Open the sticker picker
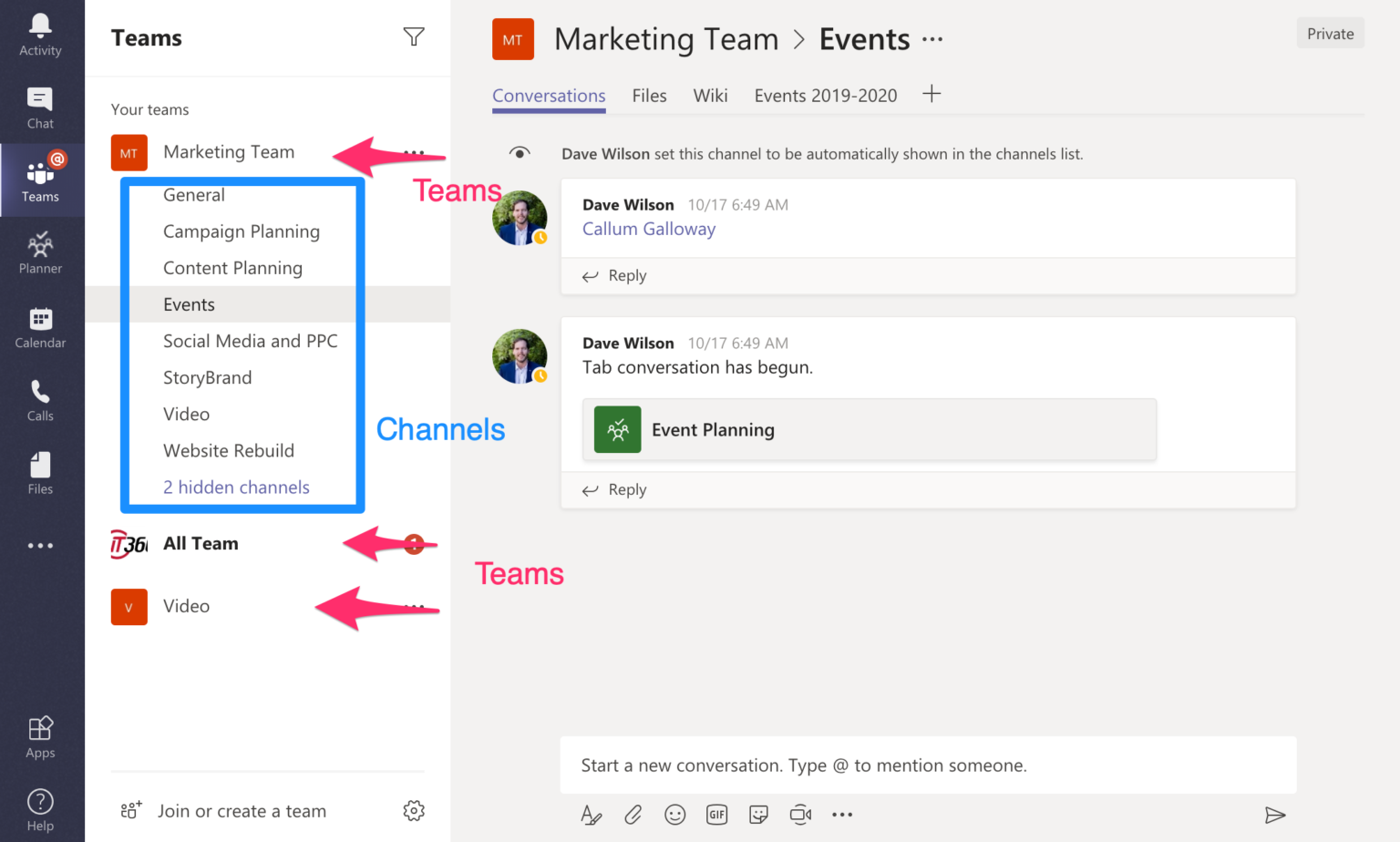 [758, 815]
